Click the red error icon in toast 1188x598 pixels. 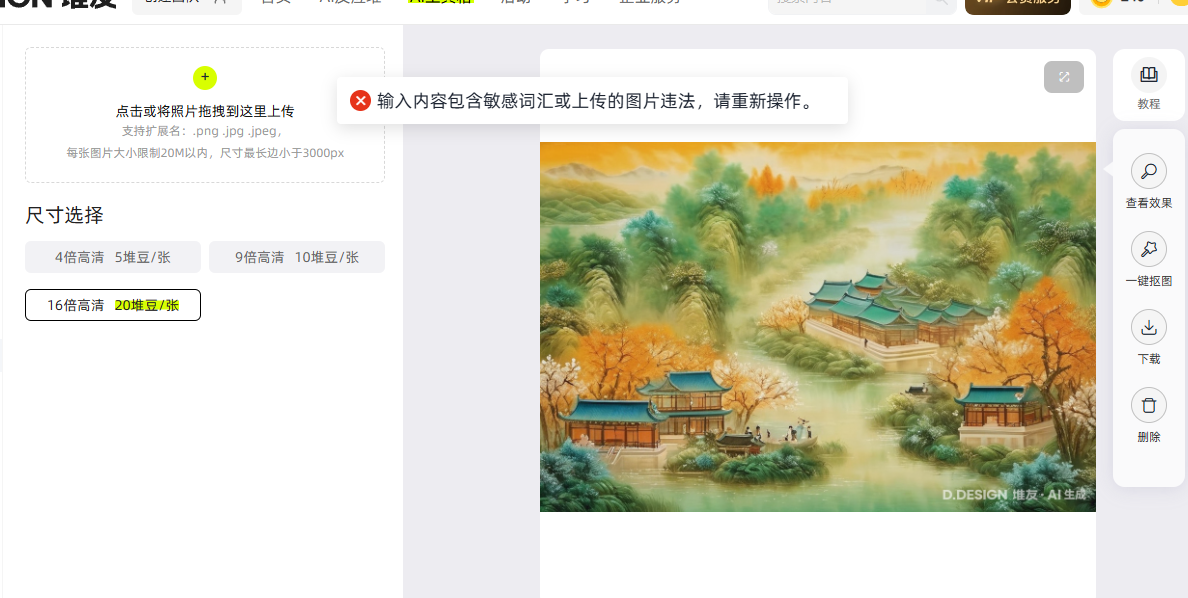click(361, 101)
